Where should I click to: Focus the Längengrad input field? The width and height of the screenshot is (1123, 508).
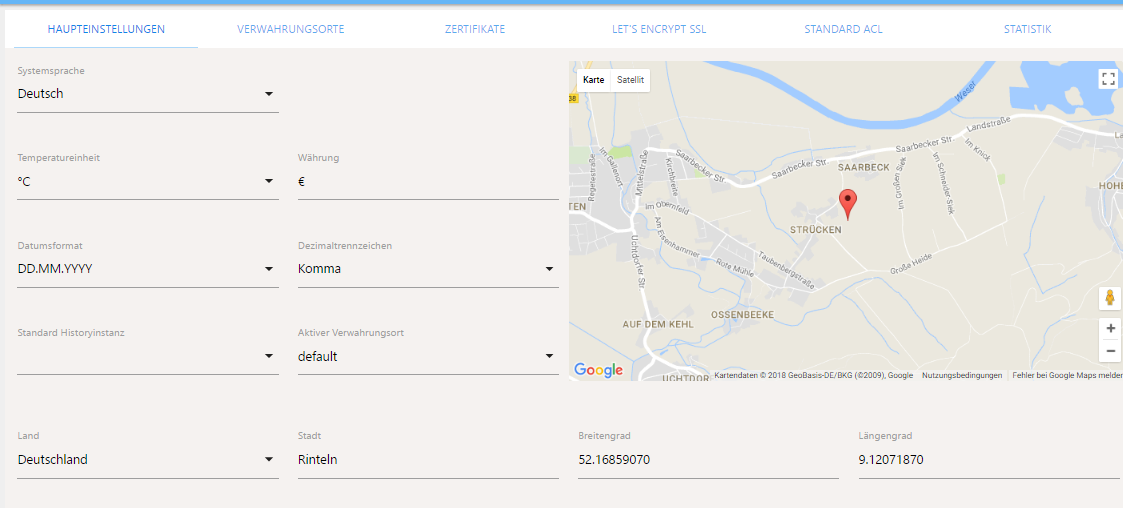[x=988, y=459]
